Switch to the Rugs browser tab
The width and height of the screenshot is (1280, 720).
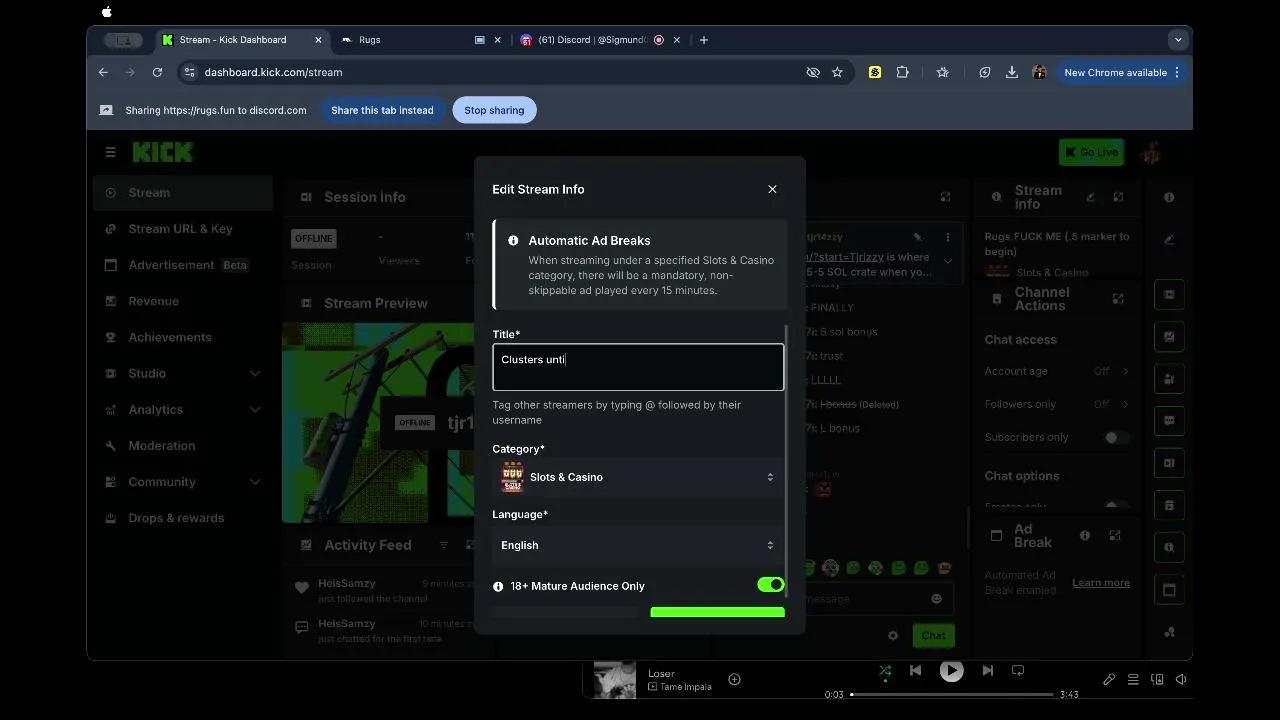point(410,40)
